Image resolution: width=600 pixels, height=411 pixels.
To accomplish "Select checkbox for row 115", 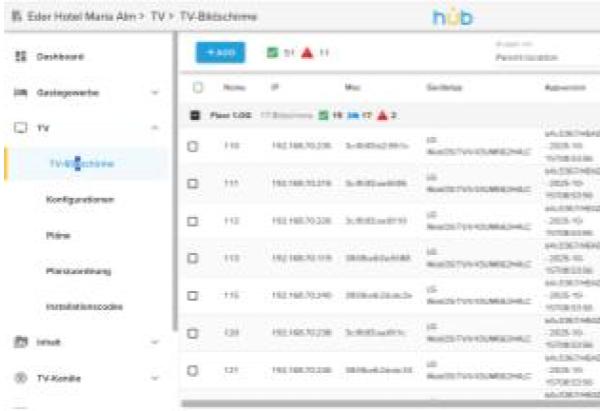I will pyautogui.click(x=192, y=296).
